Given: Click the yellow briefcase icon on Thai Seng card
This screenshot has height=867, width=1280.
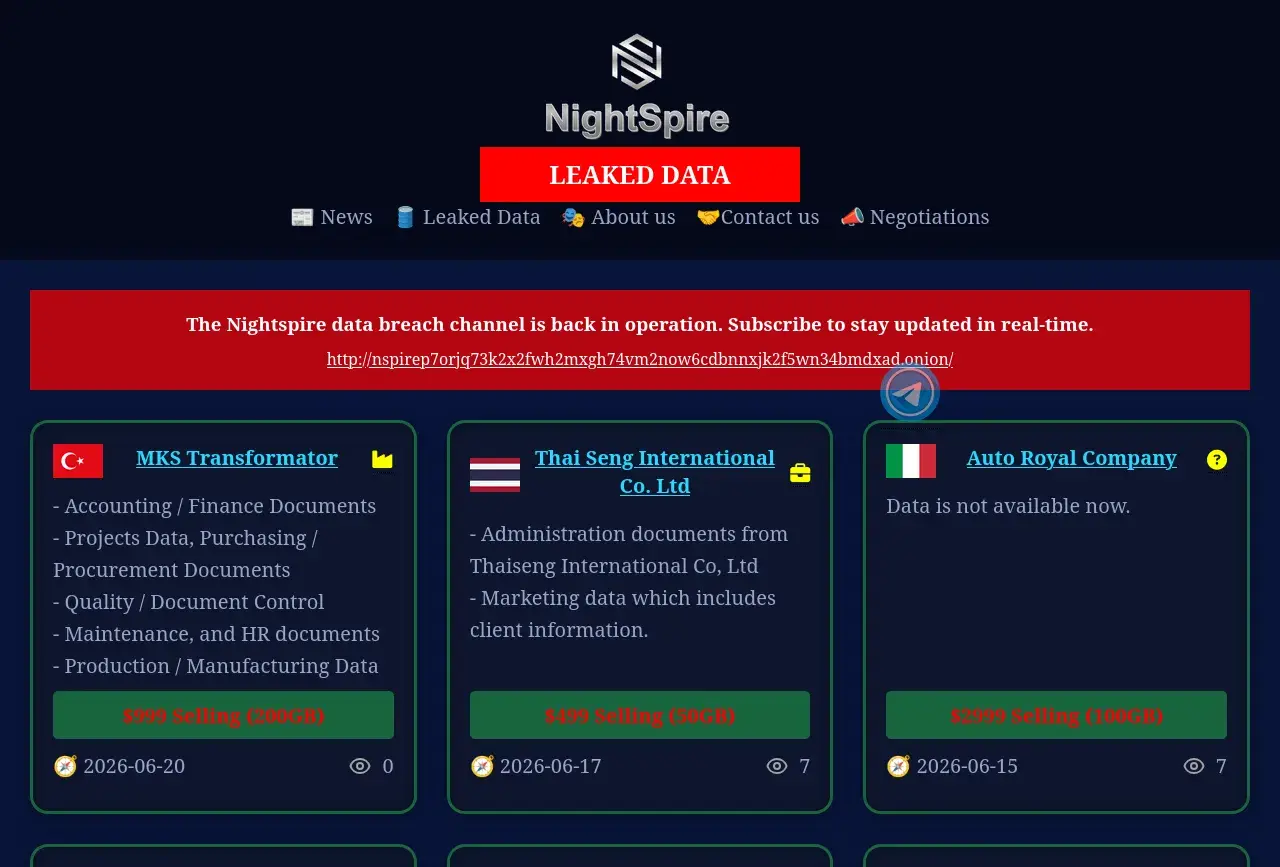Looking at the screenshot, I should tap(800, 473).
